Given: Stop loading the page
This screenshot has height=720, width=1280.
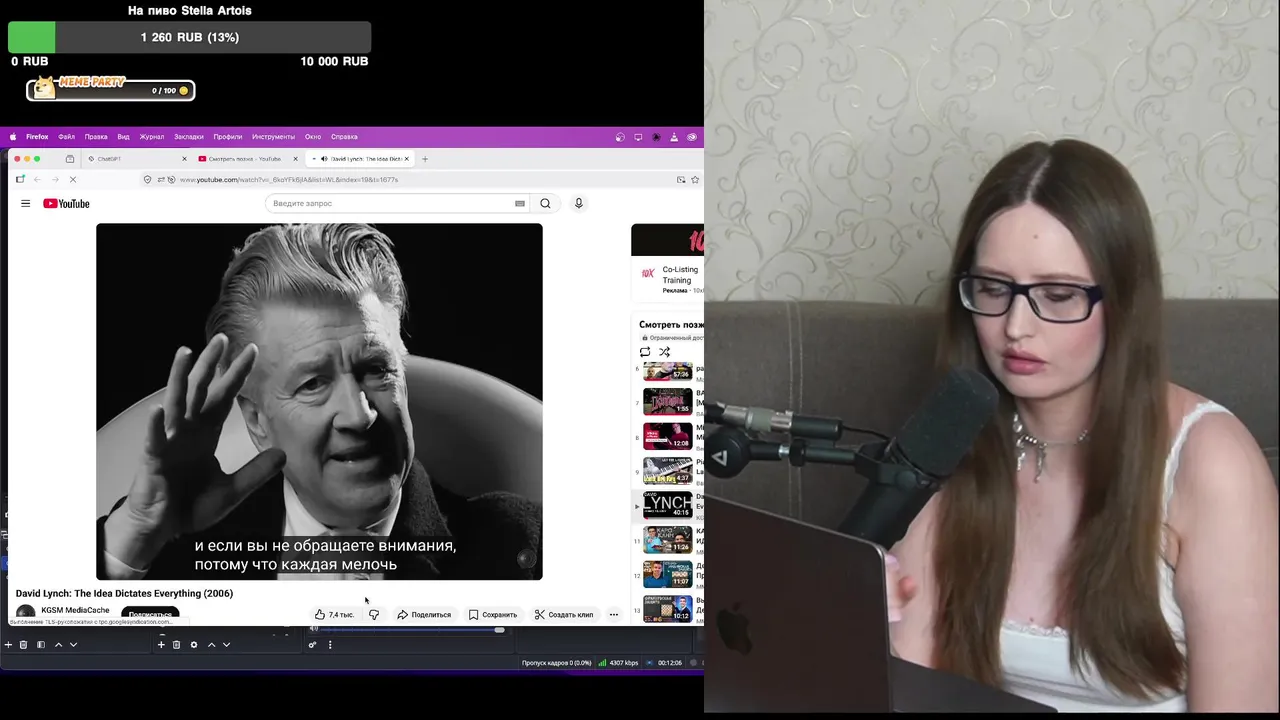Looking at the screenshot, I should (x=72, y=180).
